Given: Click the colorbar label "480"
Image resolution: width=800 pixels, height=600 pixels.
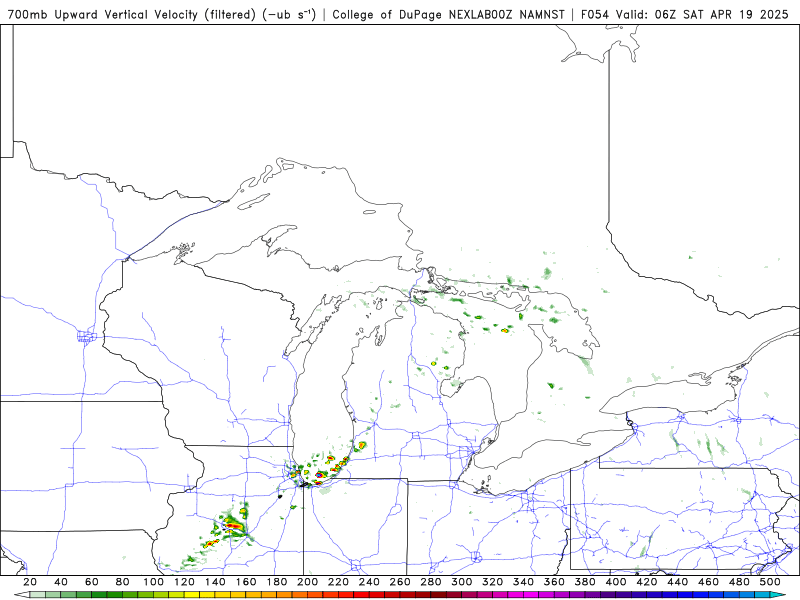Looking at the screenshot, I should click(739, 582).
